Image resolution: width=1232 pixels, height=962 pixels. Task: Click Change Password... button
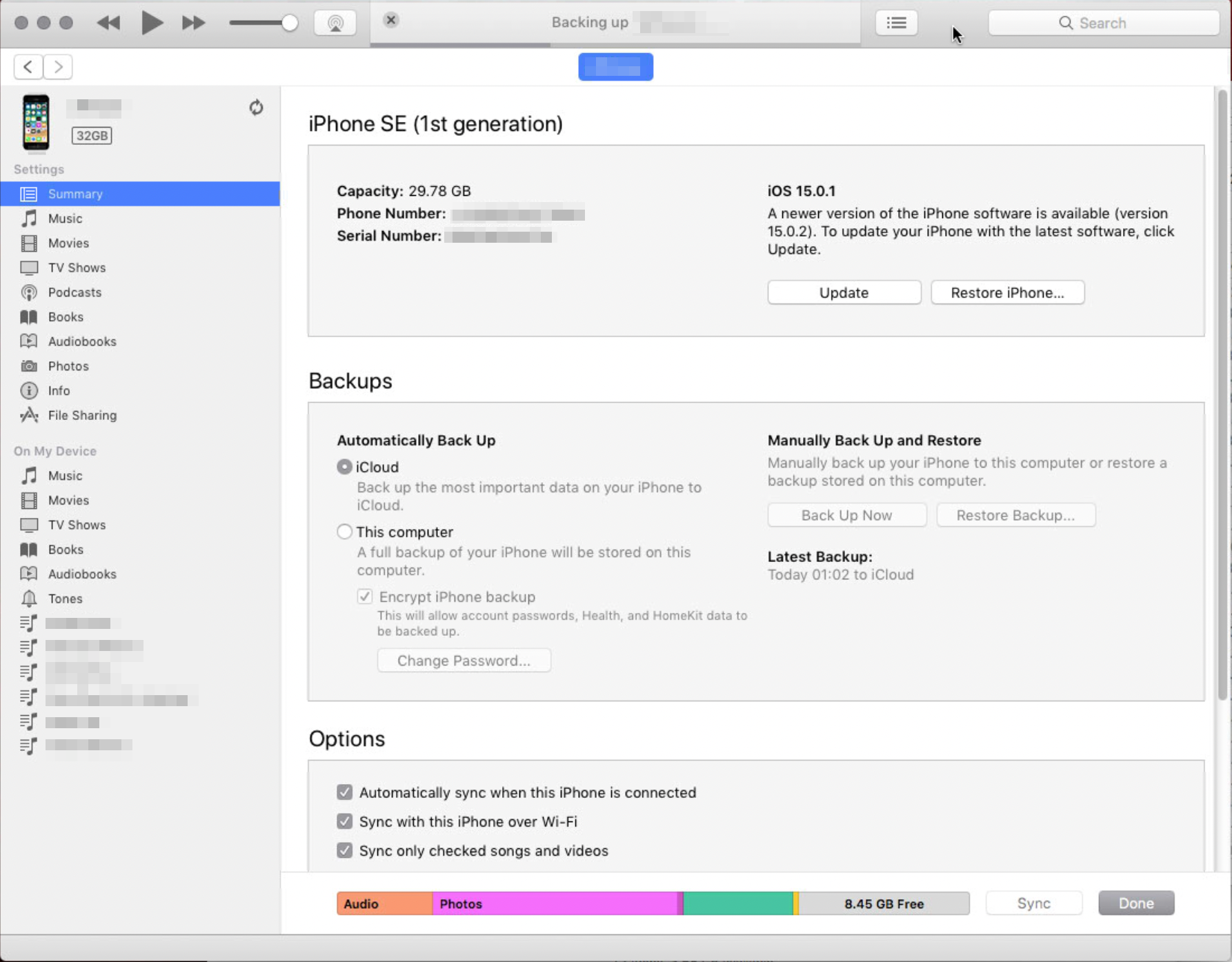tap(464, 661)
